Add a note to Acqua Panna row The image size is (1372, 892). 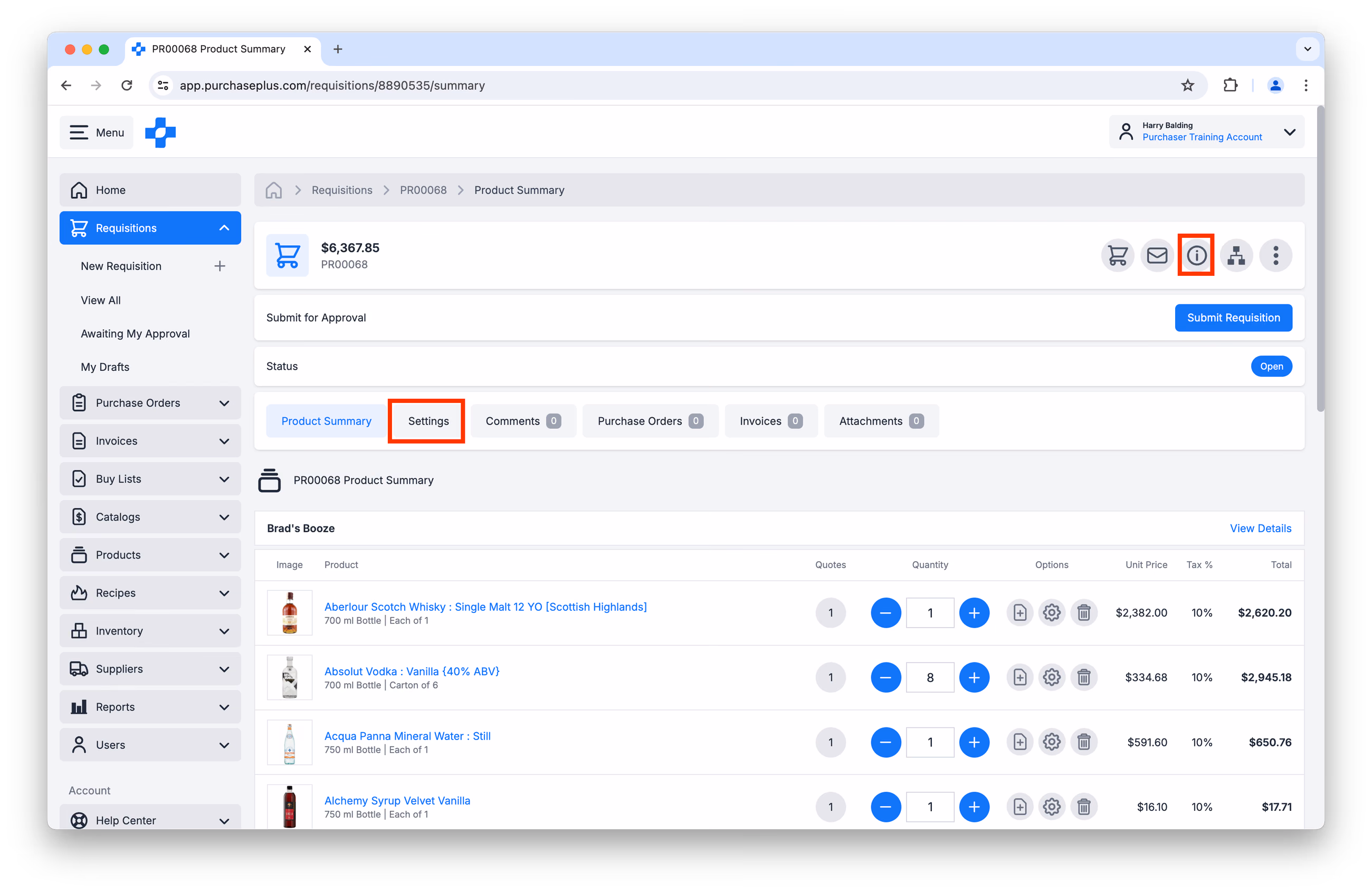click(1020, 742)
